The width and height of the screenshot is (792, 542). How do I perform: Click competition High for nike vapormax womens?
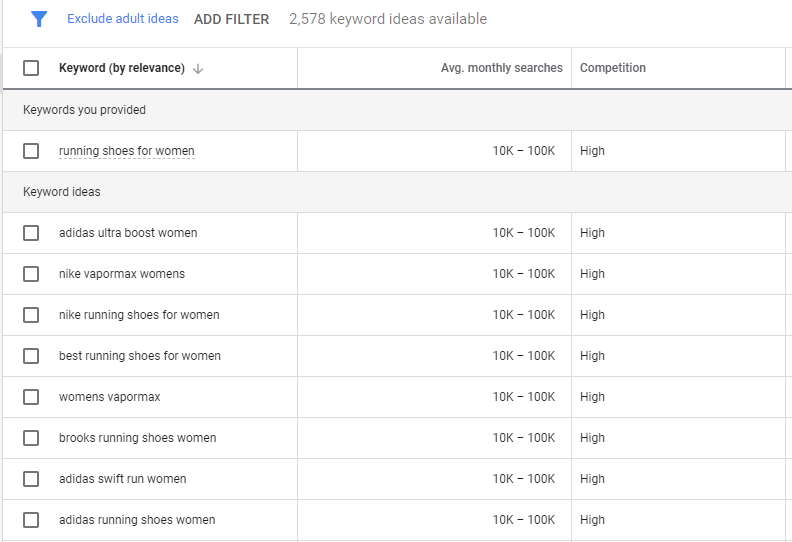[592, 274]
